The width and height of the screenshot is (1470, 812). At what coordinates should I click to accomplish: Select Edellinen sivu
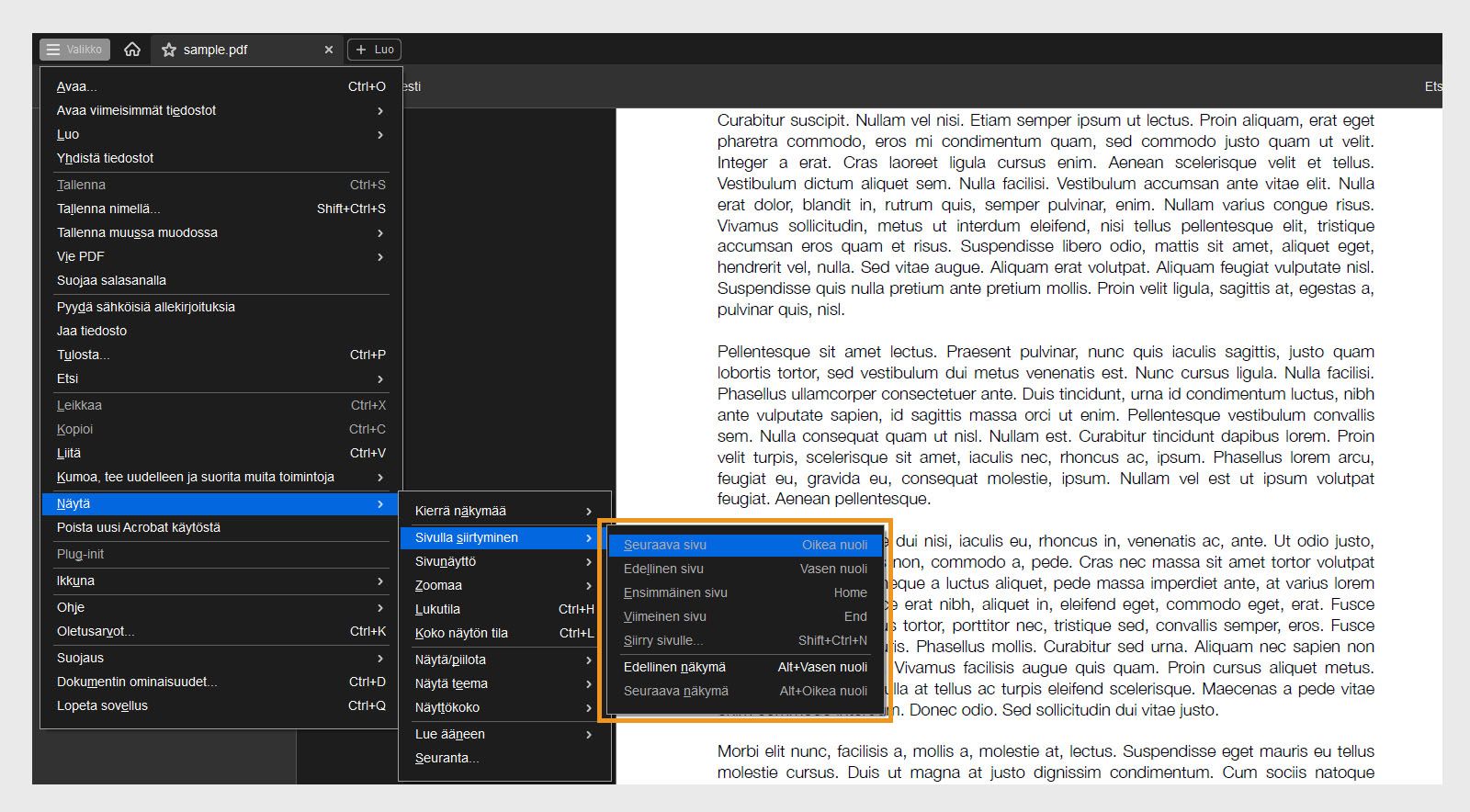(x=745, y=569)
